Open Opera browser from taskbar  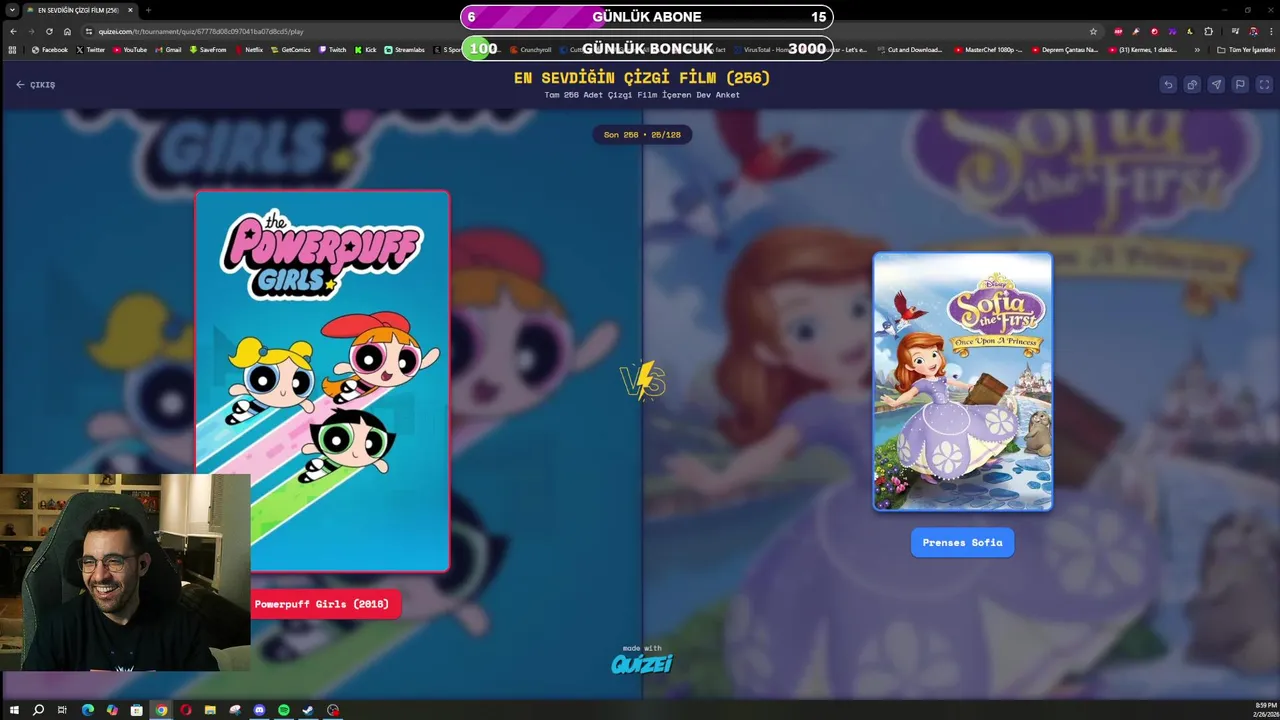coord(186,710)
